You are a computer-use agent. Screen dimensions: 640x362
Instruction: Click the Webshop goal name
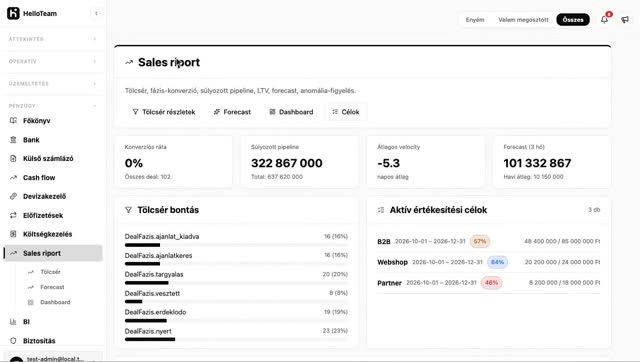pyautogui.click(x=392, y=262)
